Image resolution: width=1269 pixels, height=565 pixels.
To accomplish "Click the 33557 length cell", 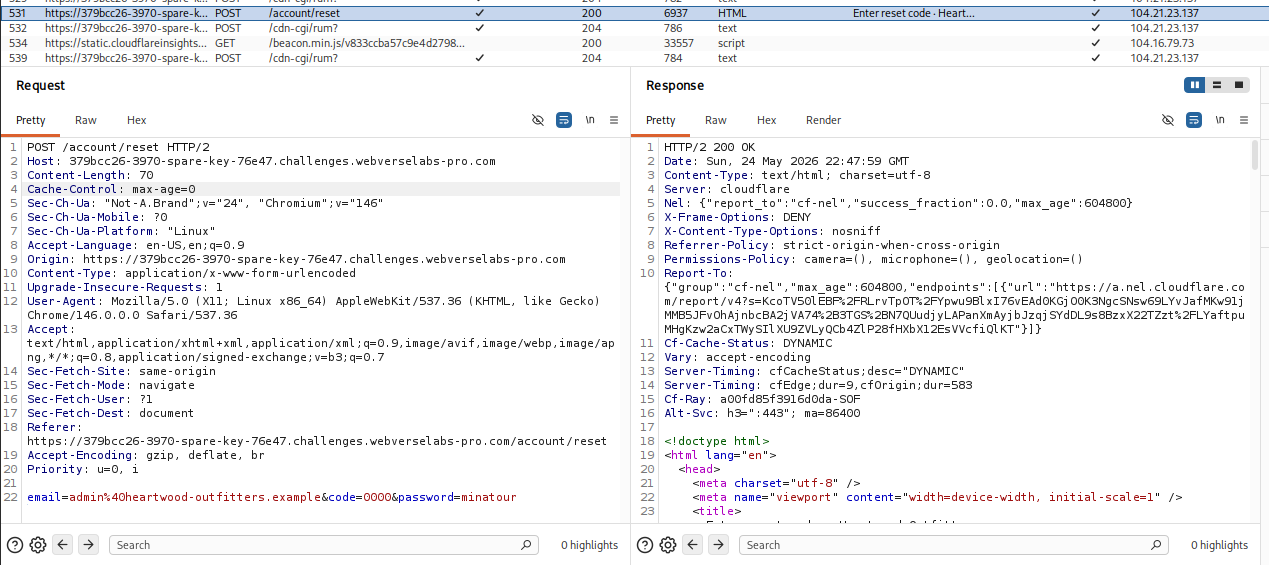I will coord(680,43).
